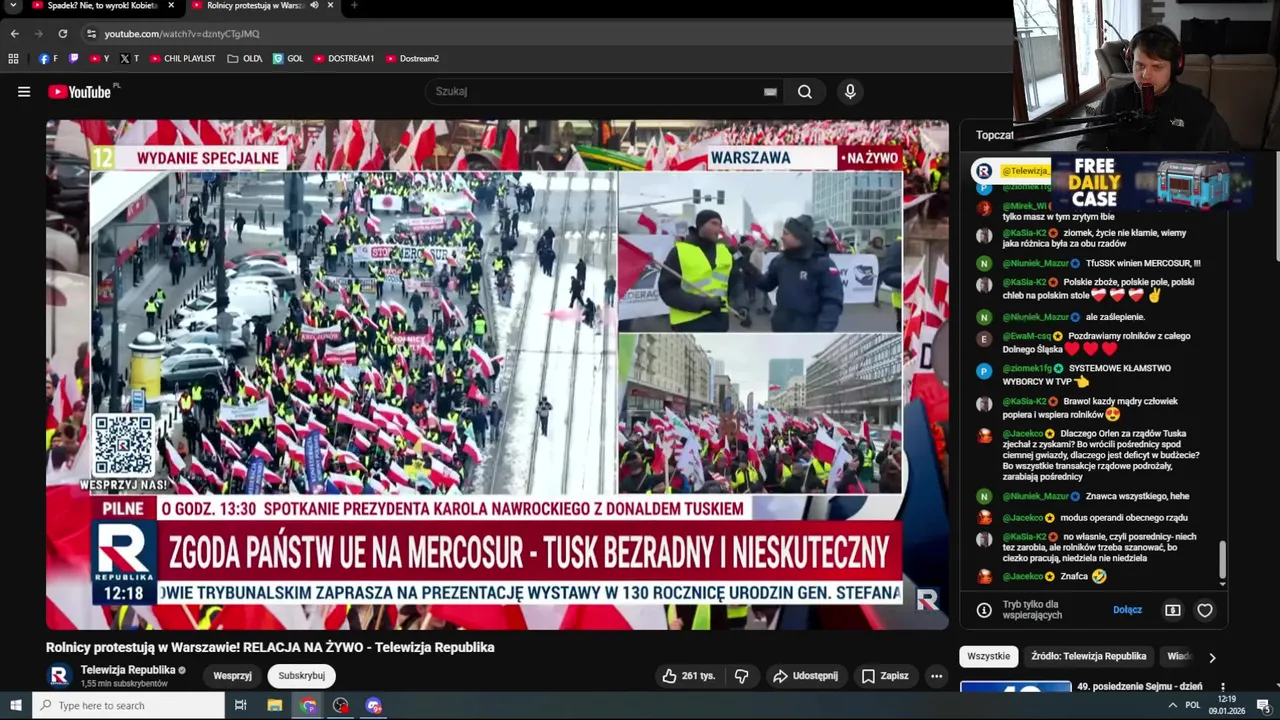Click the live chat scrollbar thumb
1280x720 pixels.
pos(1221,561)
